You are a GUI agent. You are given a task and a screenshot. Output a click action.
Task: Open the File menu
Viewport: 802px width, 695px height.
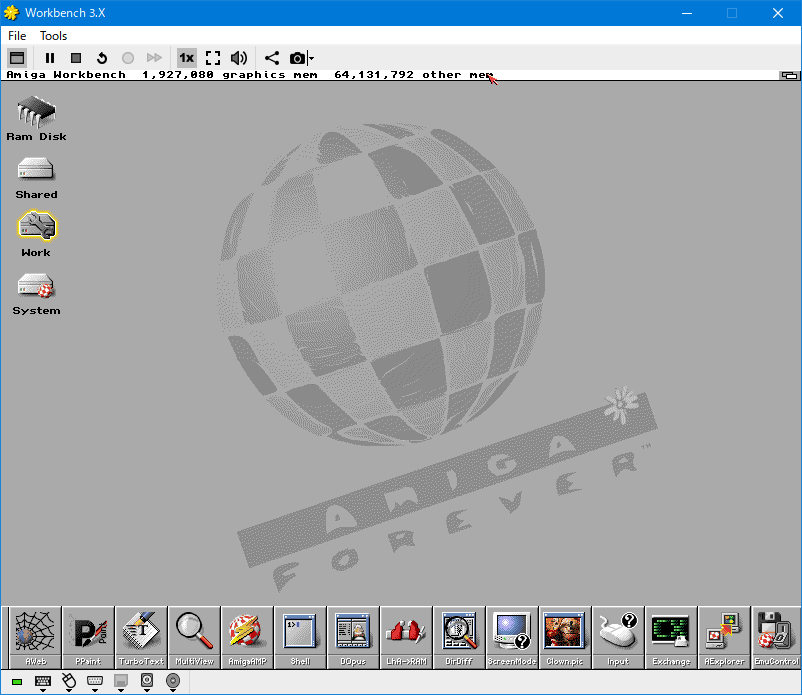[17, 36]
